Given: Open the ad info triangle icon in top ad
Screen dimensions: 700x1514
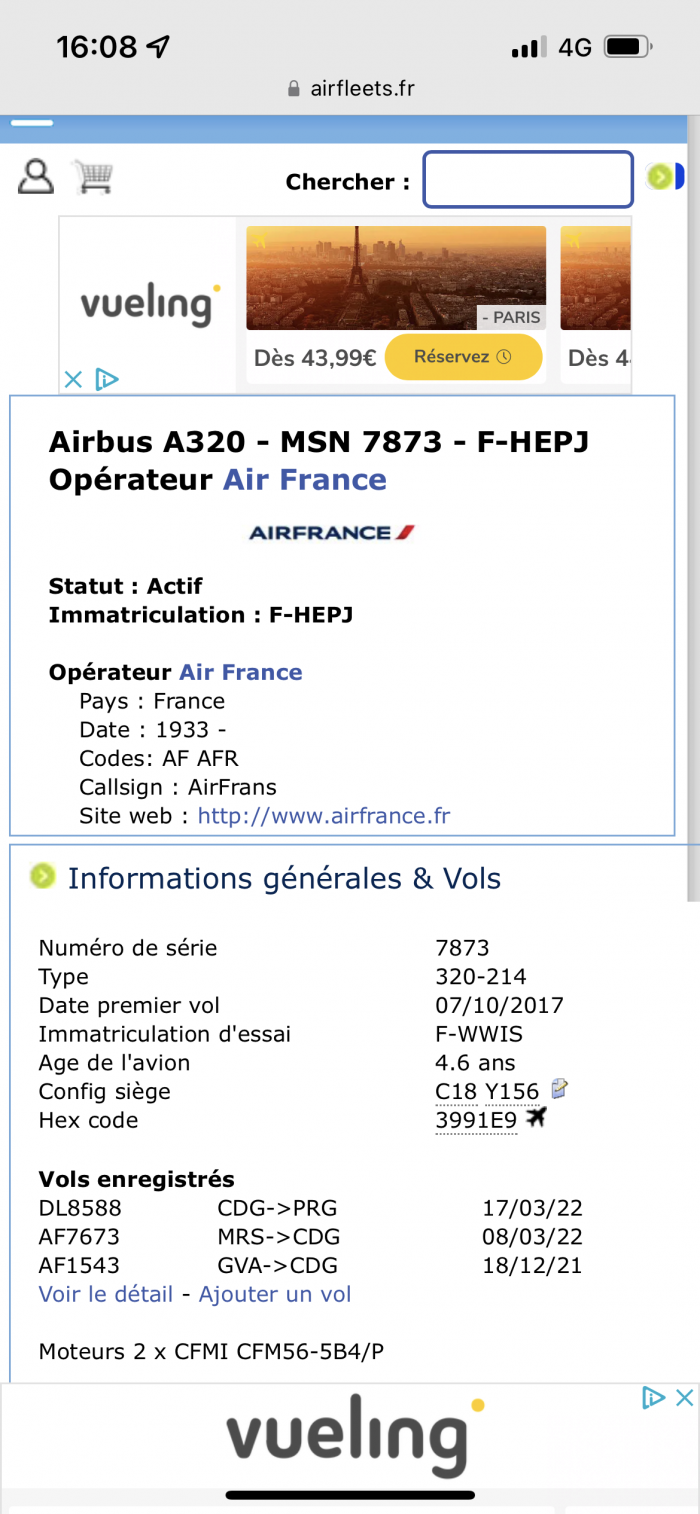Looking at the screenshot, I should coord(106,380).
